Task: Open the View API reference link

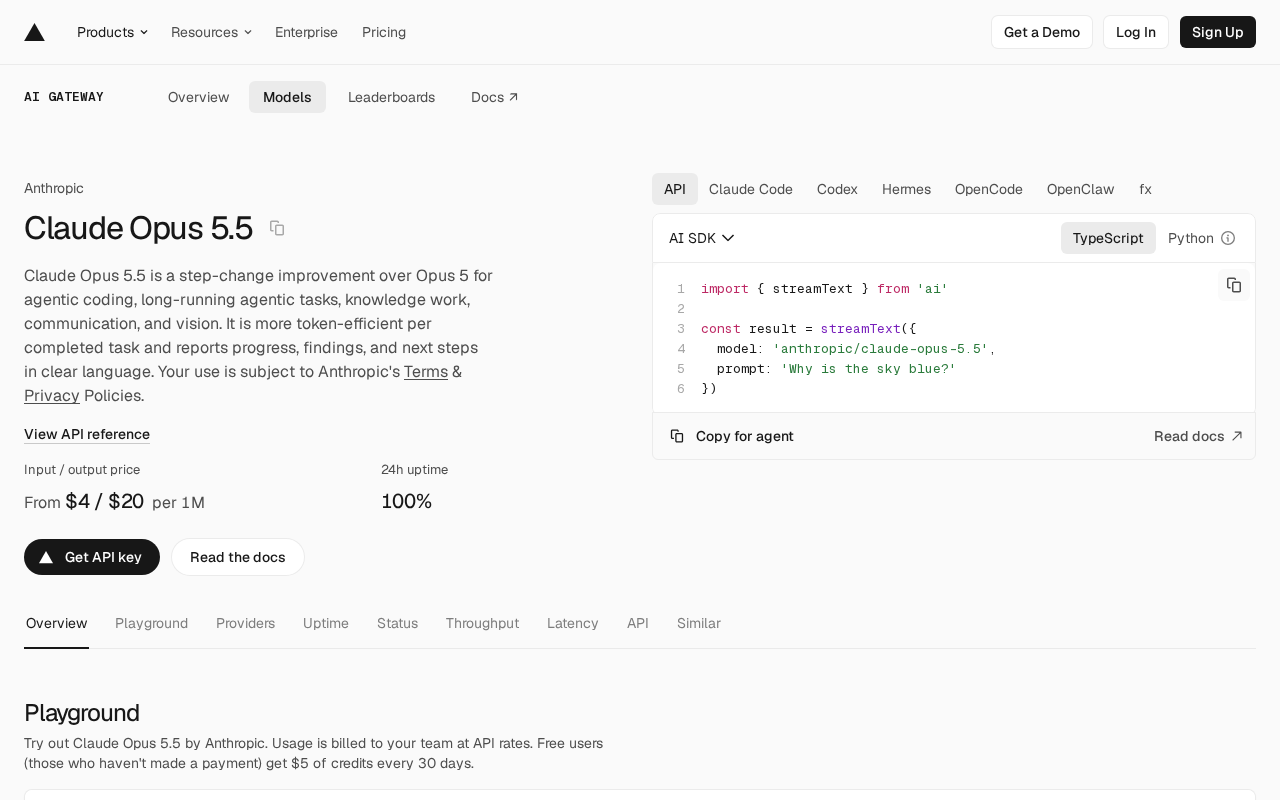Action: [x=87, y=434]
